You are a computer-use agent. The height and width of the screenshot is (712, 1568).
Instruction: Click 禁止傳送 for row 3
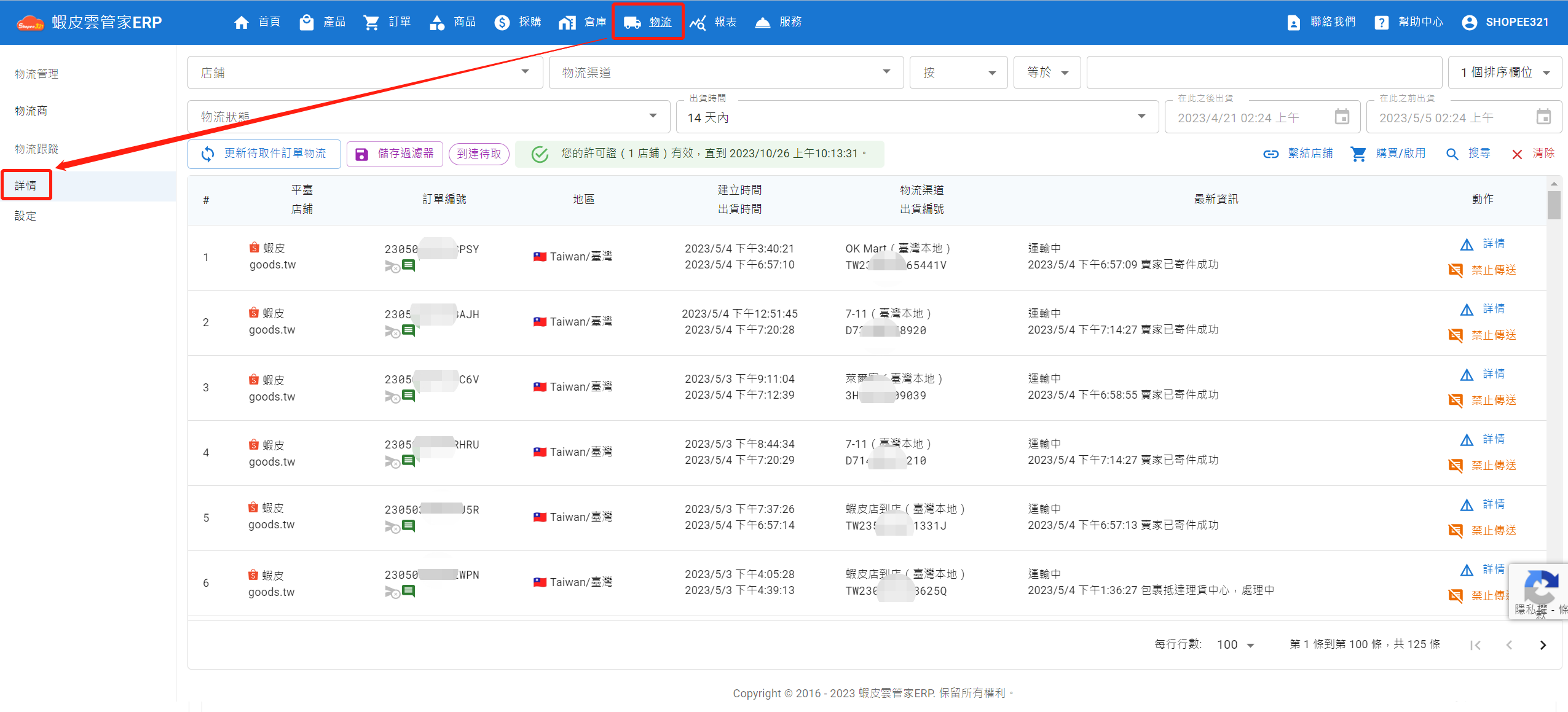(x=1483, y=401)
